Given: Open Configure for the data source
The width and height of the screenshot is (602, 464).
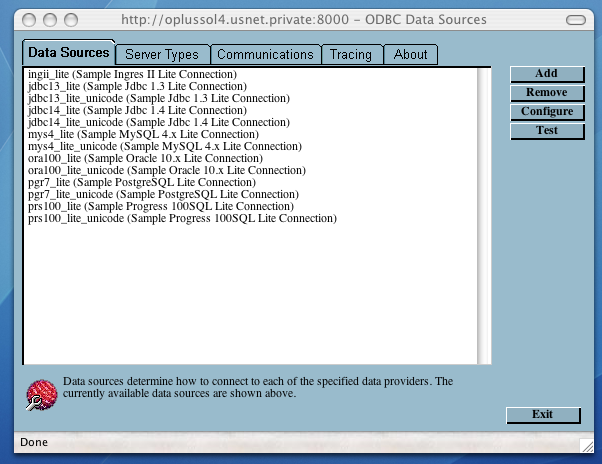Looking at the screenshot, I should pos(546,112).
